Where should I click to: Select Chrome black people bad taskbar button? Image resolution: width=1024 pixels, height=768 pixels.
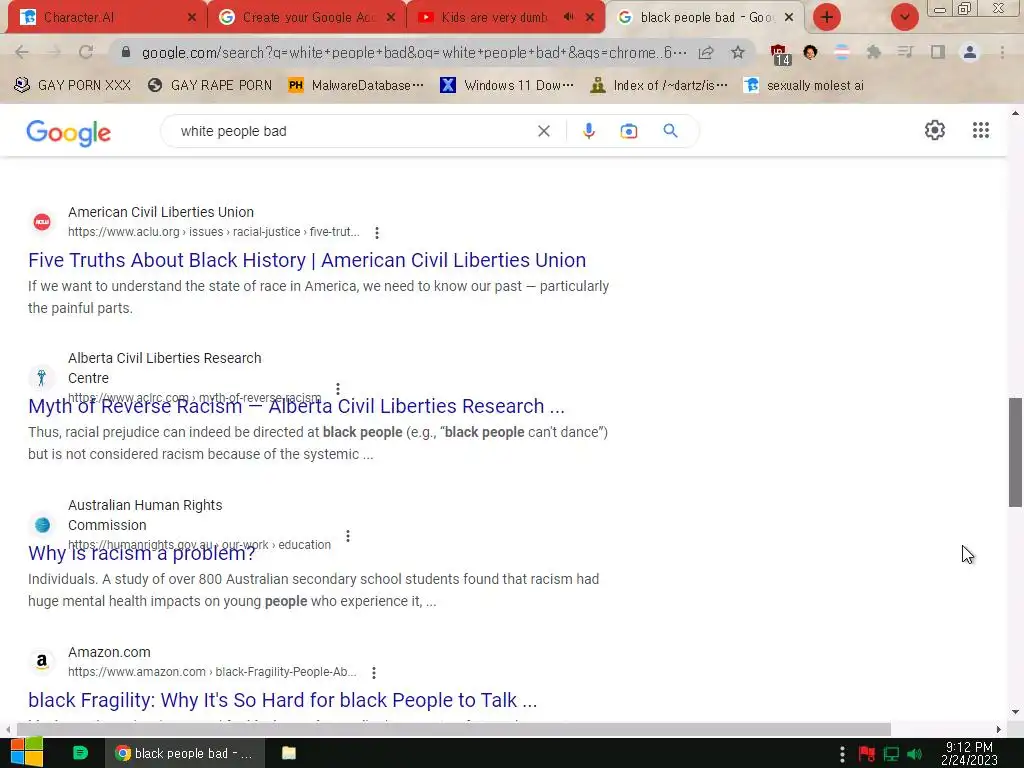(x=185, y=753)
